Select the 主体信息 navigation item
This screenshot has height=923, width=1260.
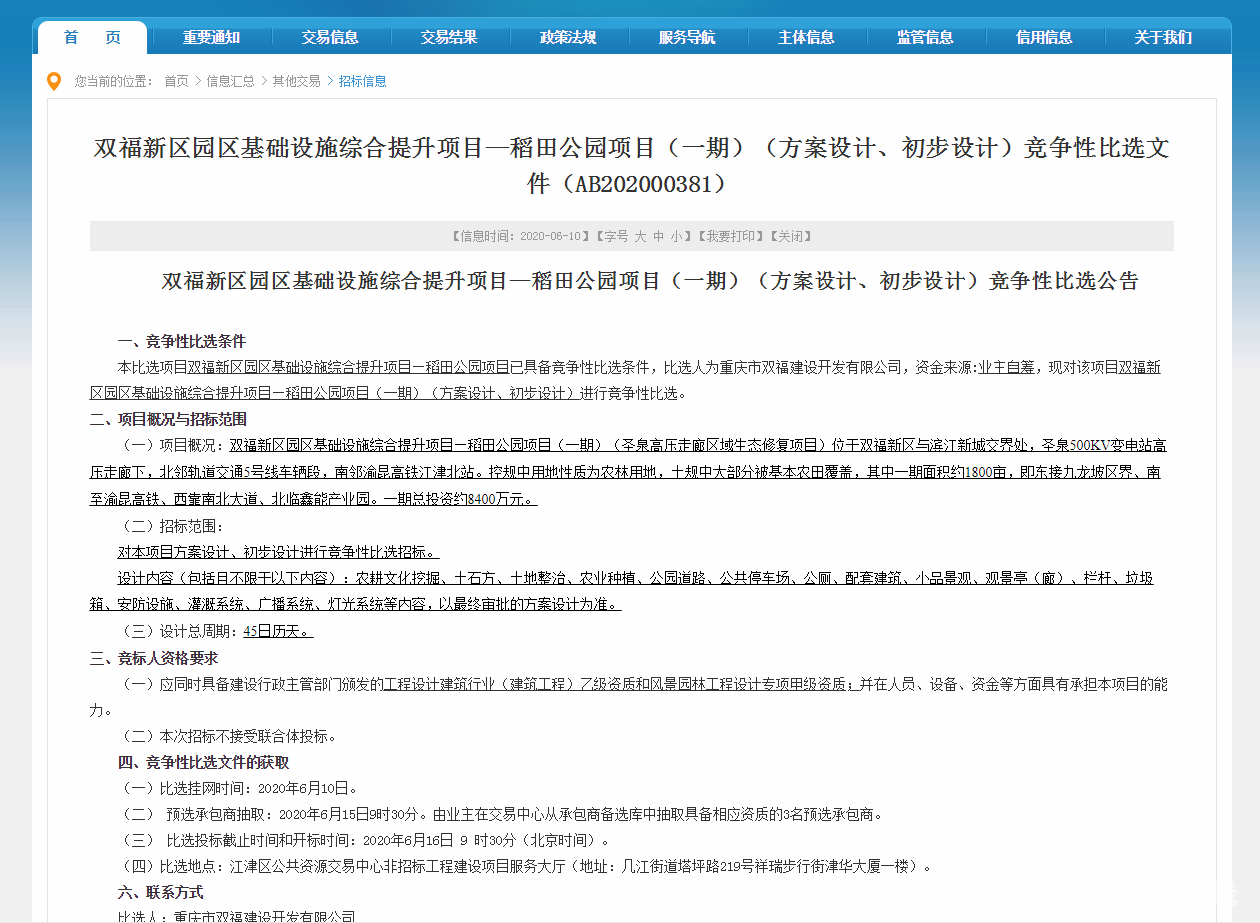click(x=806, y=38)
